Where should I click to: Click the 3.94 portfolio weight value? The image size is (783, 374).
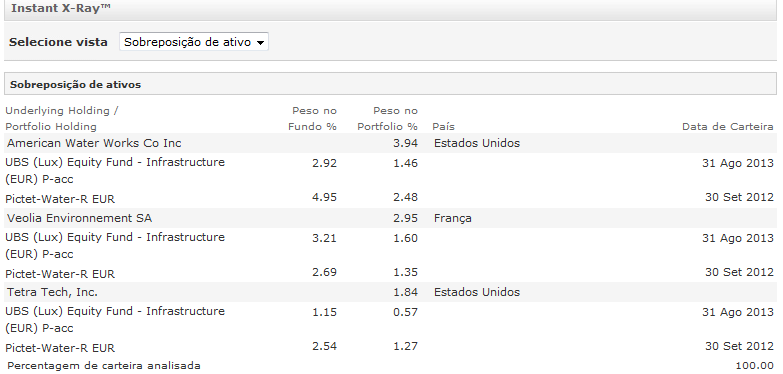tap(405, 143)
